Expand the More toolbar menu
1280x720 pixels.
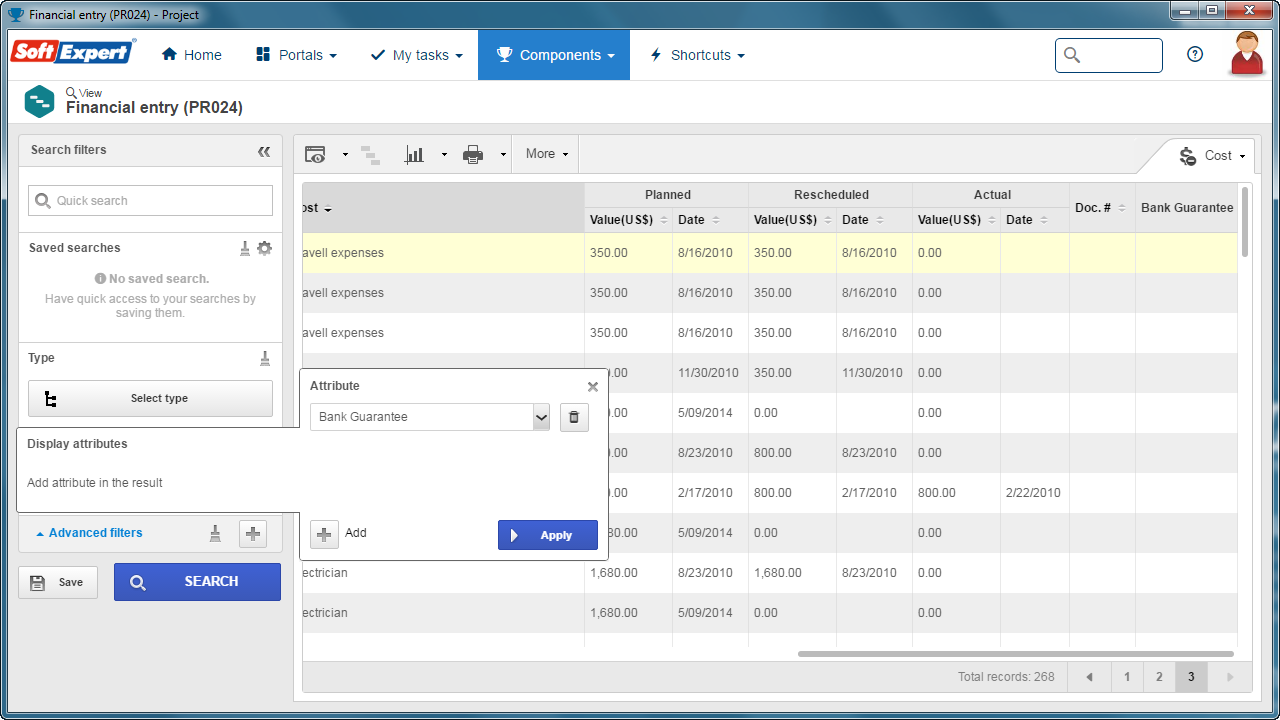coord(547,154)
